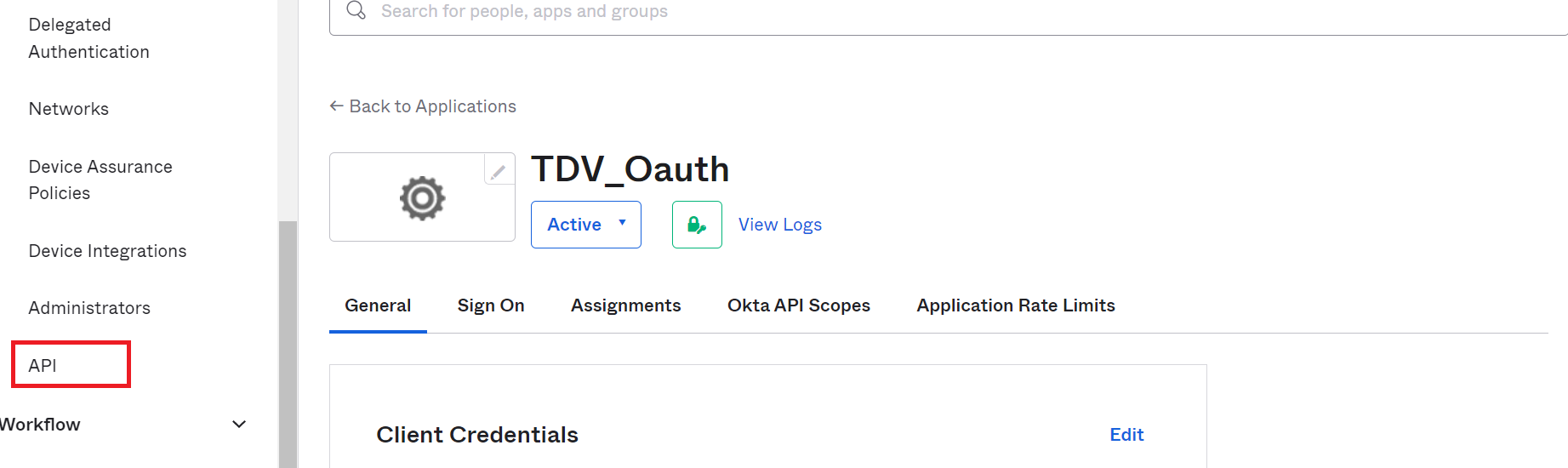
Task: Click the gear app logo thumbnail
Action: tap(422, 198)
